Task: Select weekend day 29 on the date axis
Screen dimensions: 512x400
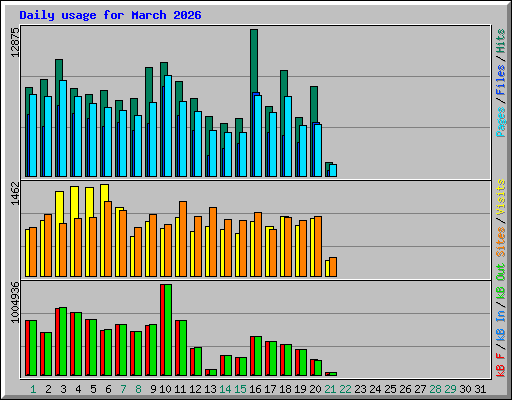Action: point(450,389)
